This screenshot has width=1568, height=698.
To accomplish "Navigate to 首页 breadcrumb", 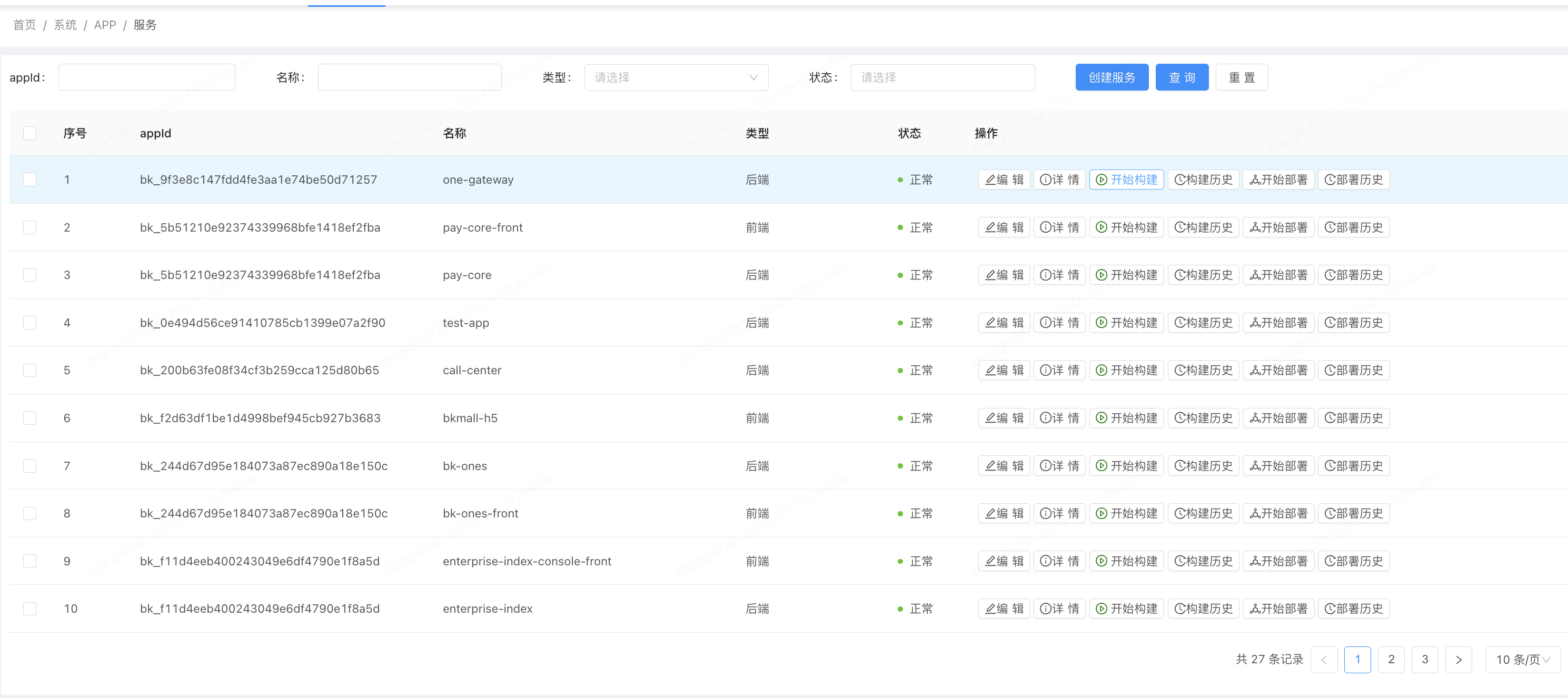I will (x=24, y=25).
